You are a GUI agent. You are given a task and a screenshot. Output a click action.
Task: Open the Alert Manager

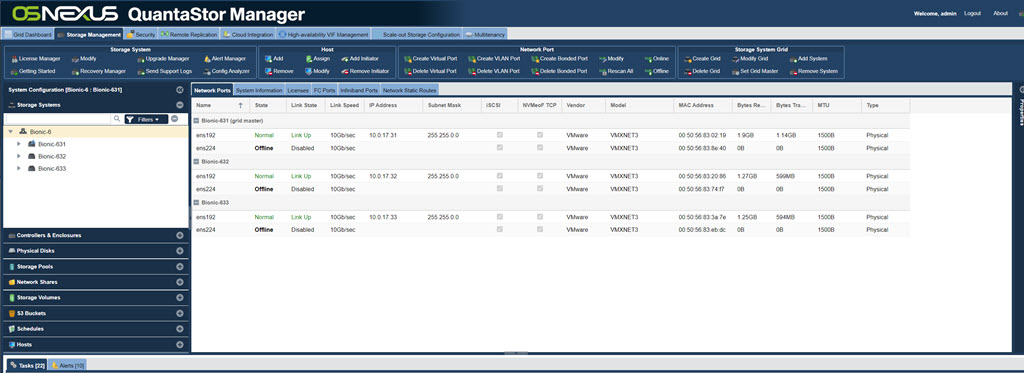click(225, 59)
